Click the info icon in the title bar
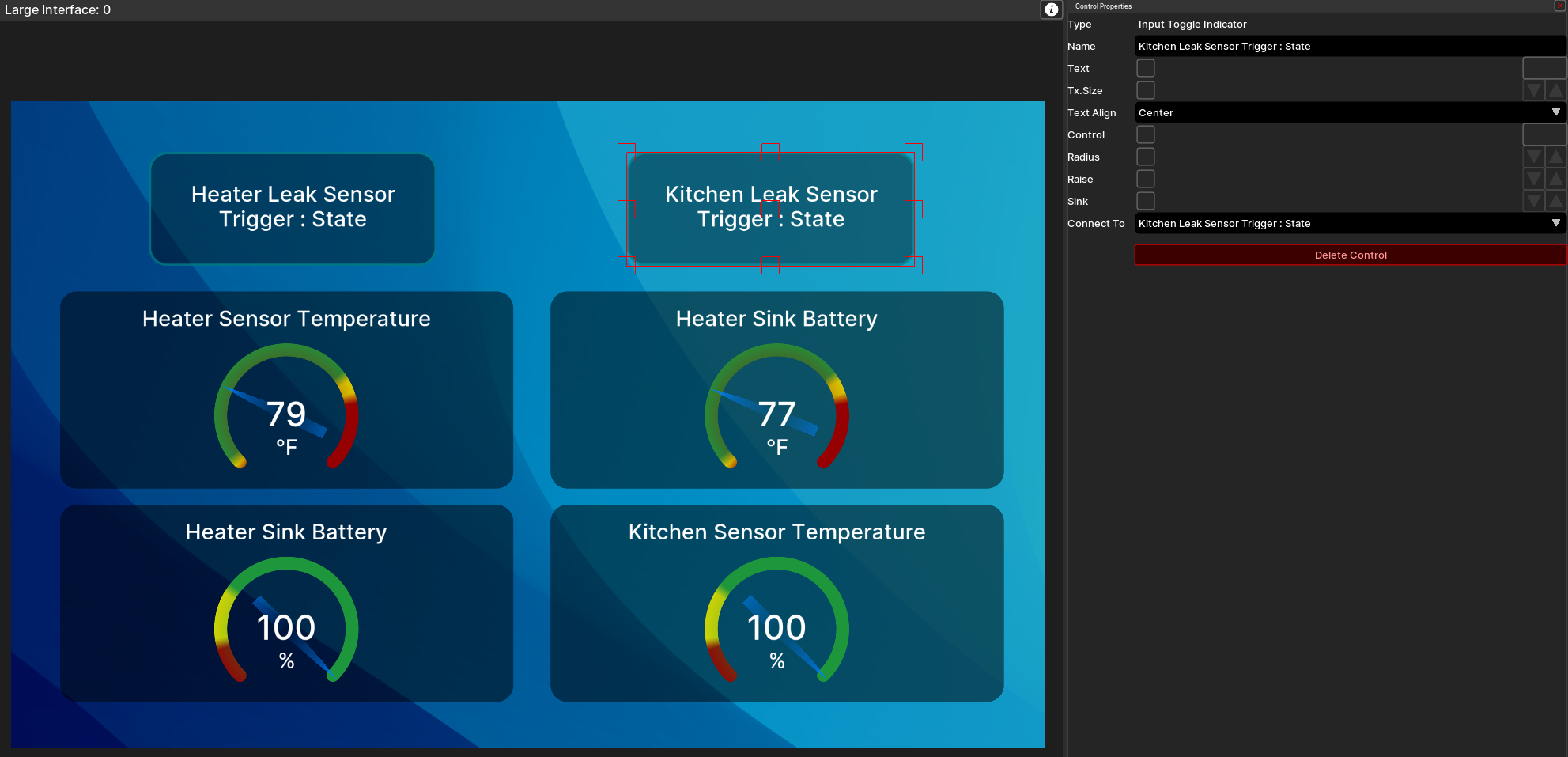The height and width of the screenshot is (757, 1568). tap(1051, 9)
